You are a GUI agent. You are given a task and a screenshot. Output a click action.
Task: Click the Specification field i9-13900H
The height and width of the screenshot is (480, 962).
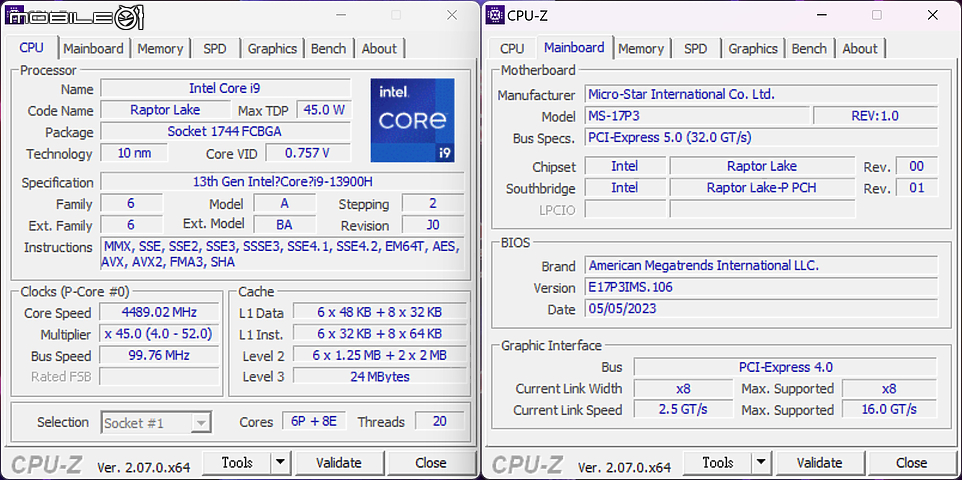click(x=282, y=182)
